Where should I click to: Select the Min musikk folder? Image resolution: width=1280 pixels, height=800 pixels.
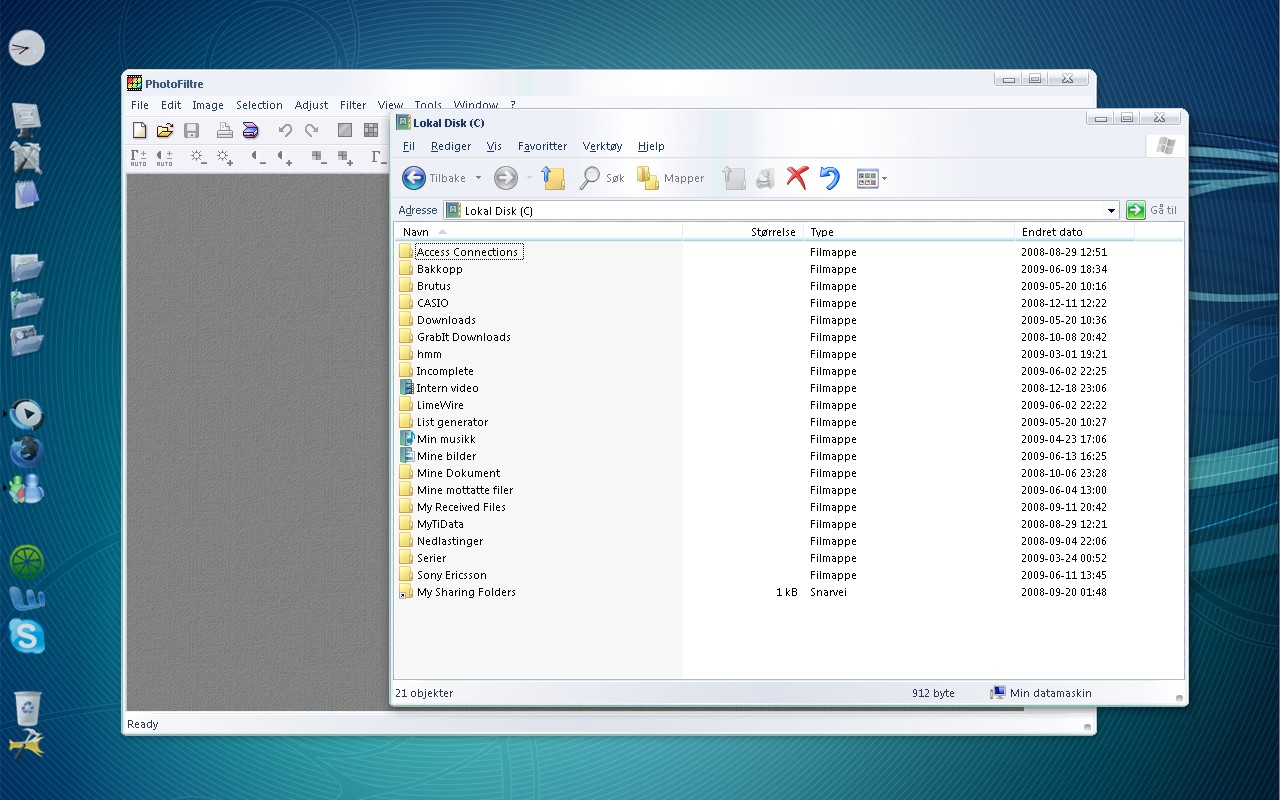(x=438, y=439)
